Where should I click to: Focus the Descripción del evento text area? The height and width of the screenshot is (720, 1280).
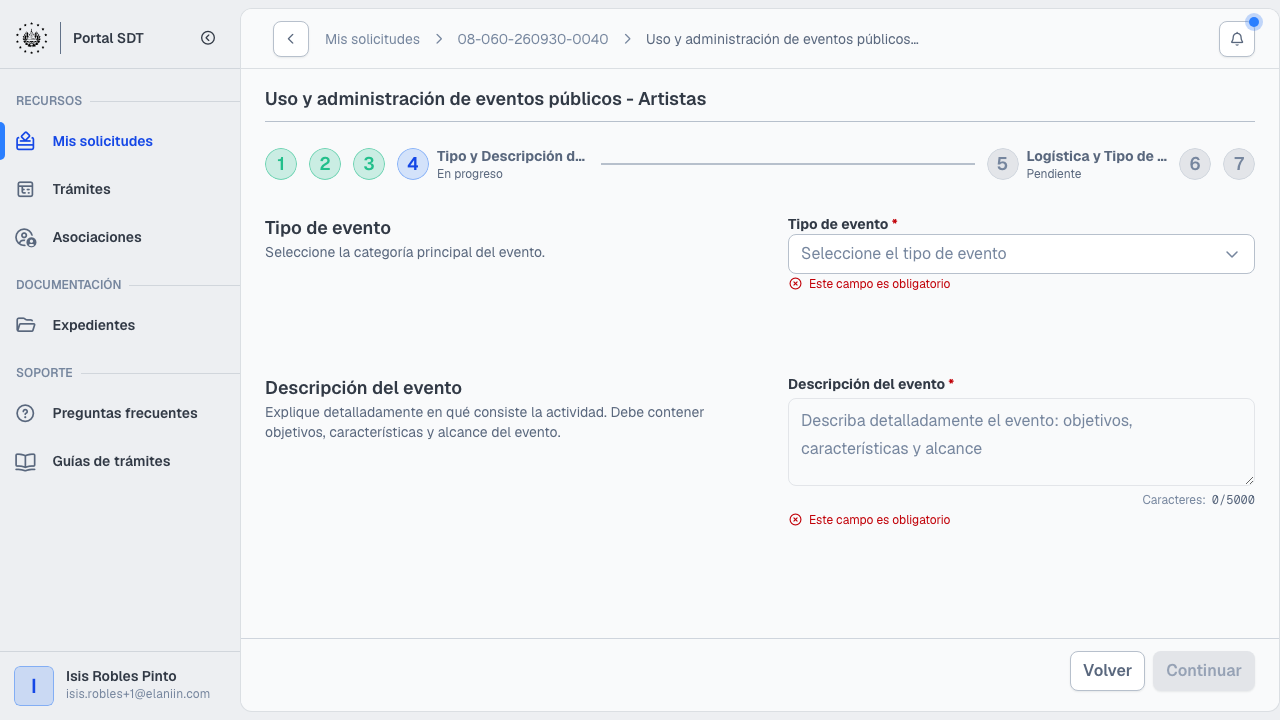pos(1021,442)
